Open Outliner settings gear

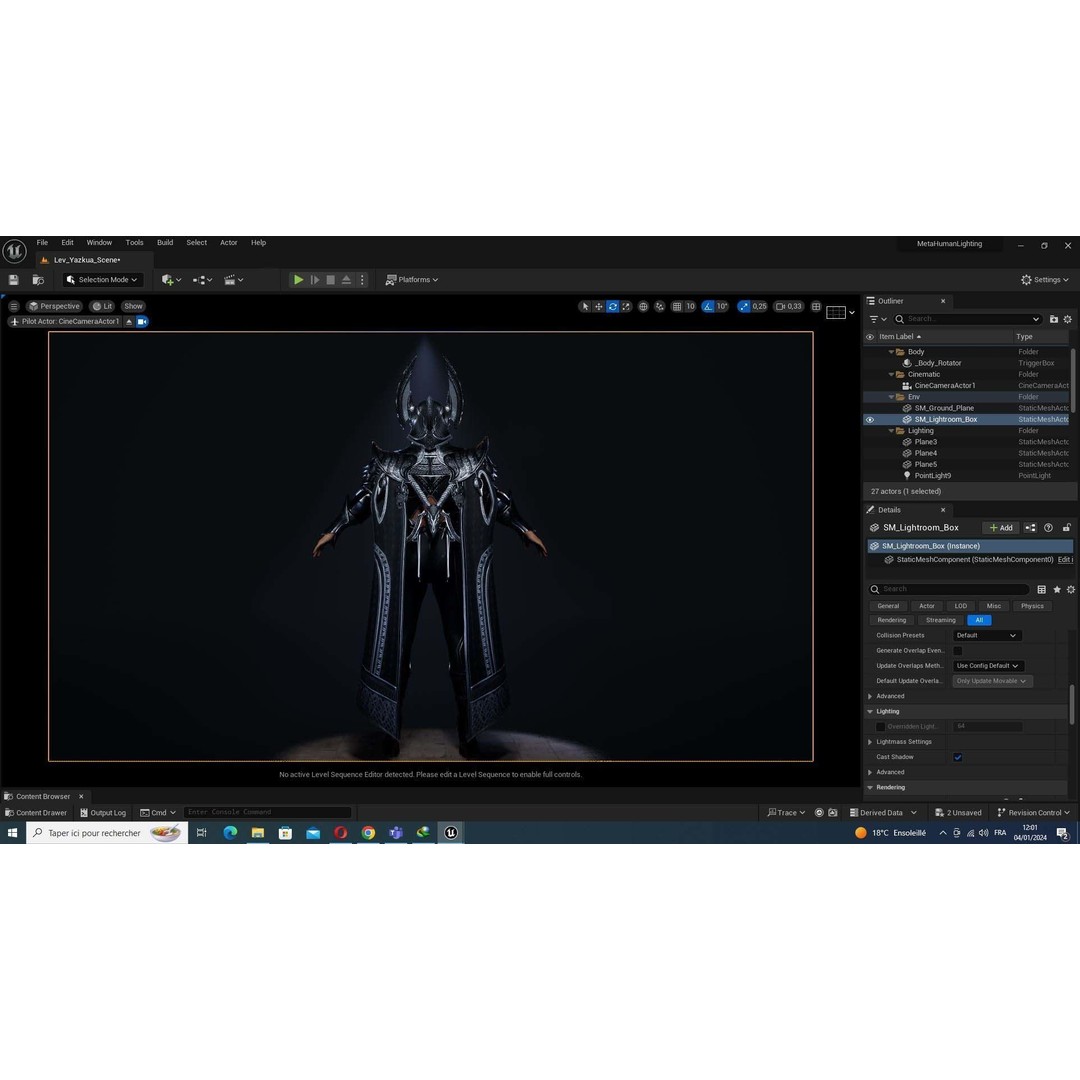point(1068,319)
